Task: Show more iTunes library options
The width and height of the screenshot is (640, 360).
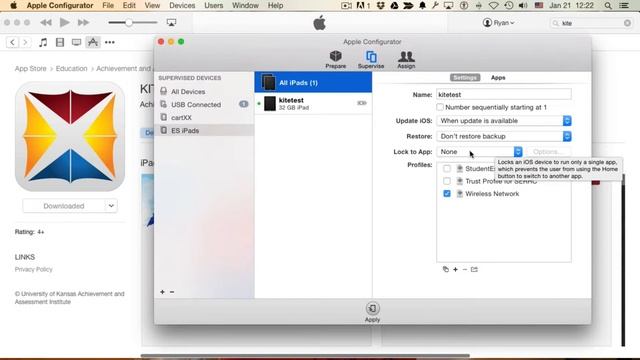Action: [x=110, y=42]
